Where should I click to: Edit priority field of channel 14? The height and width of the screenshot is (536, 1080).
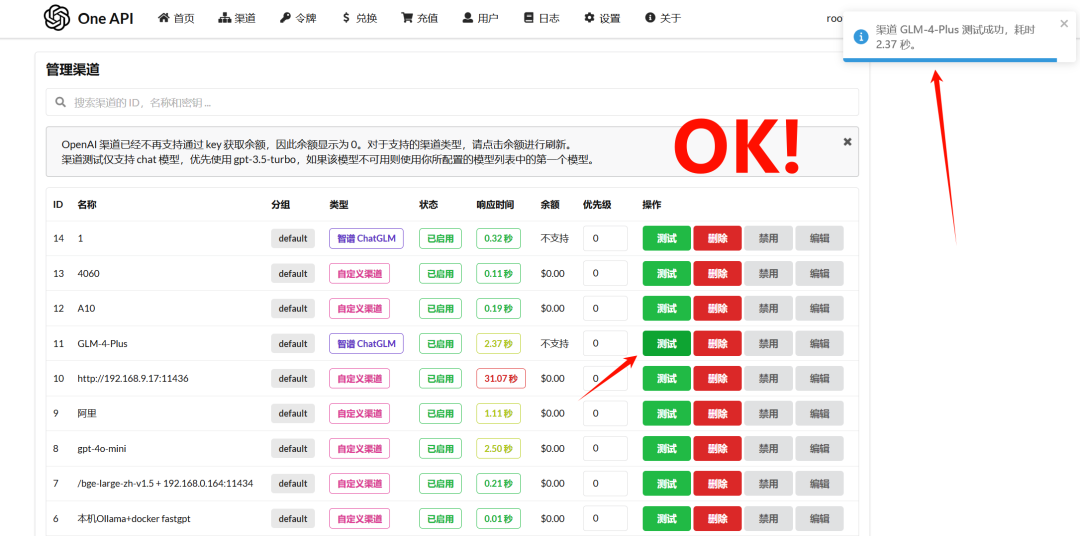[x=605, y=238]
